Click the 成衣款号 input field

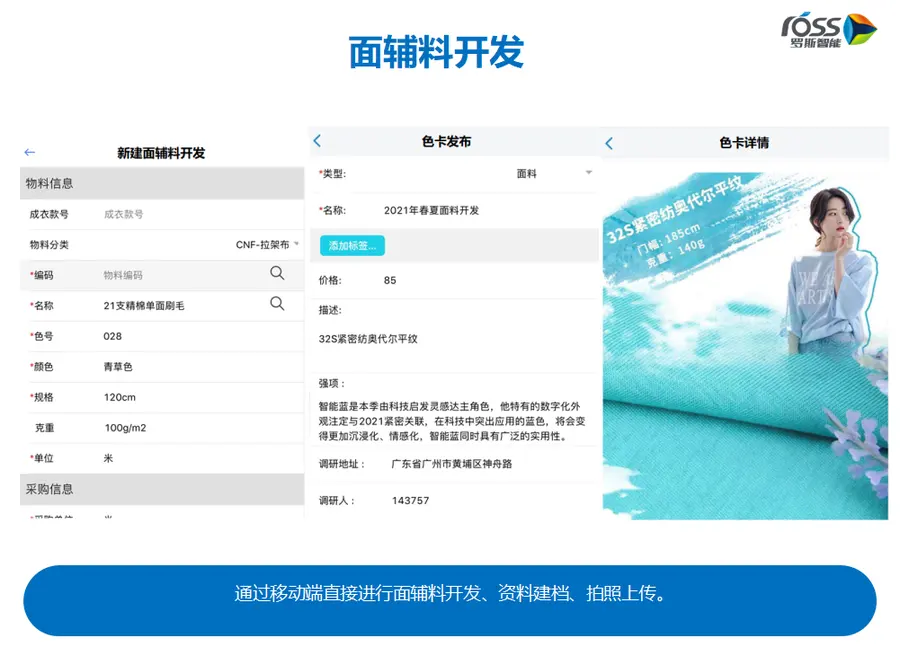click(195, 214)
